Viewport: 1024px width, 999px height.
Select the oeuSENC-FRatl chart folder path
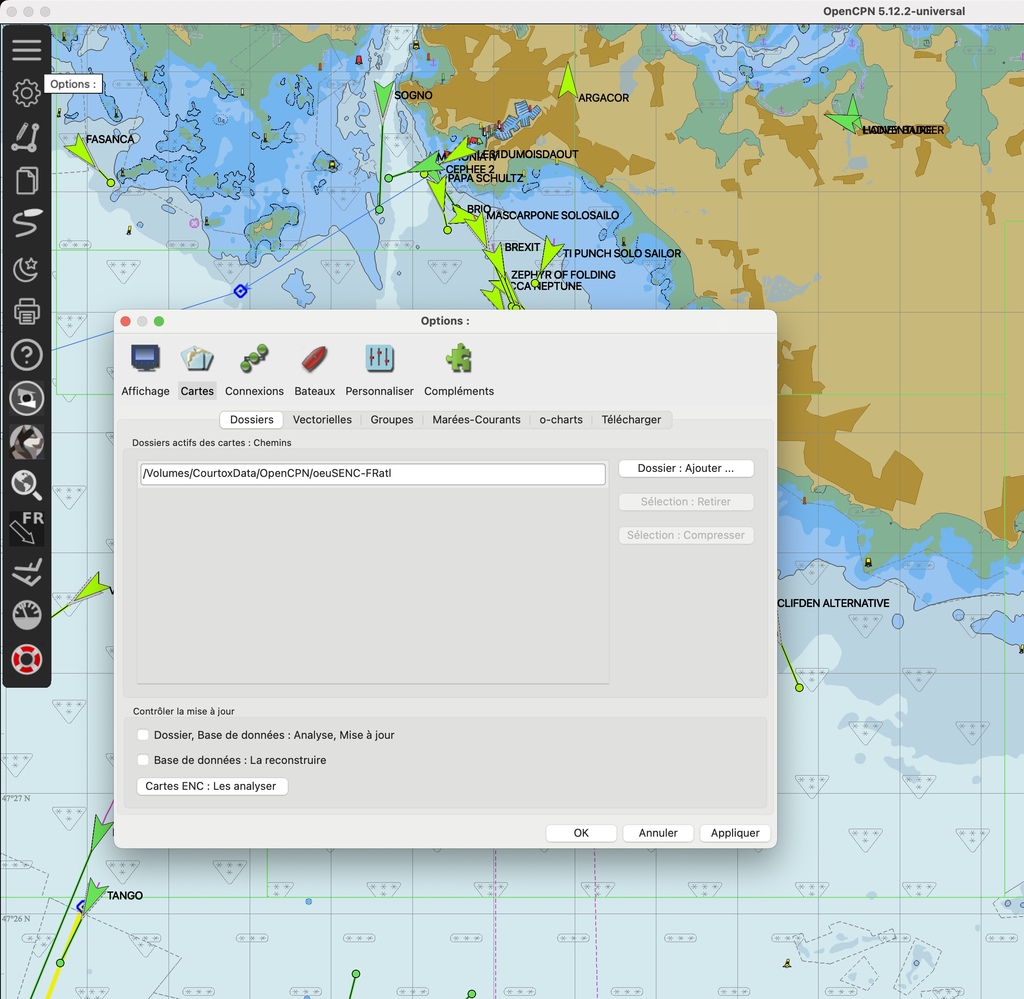pos(372,474)
